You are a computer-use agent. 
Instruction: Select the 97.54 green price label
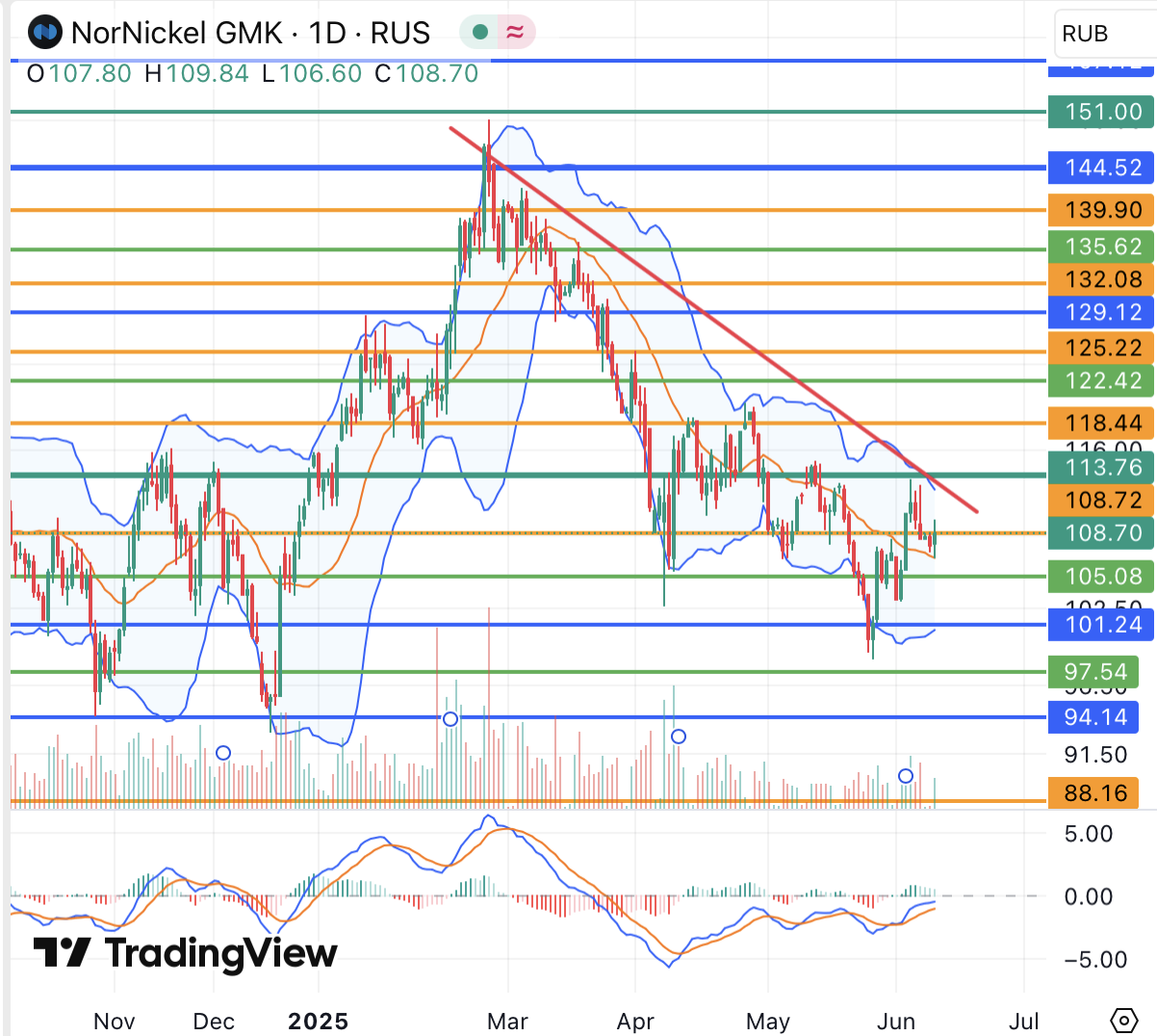tap(1094, 671)
